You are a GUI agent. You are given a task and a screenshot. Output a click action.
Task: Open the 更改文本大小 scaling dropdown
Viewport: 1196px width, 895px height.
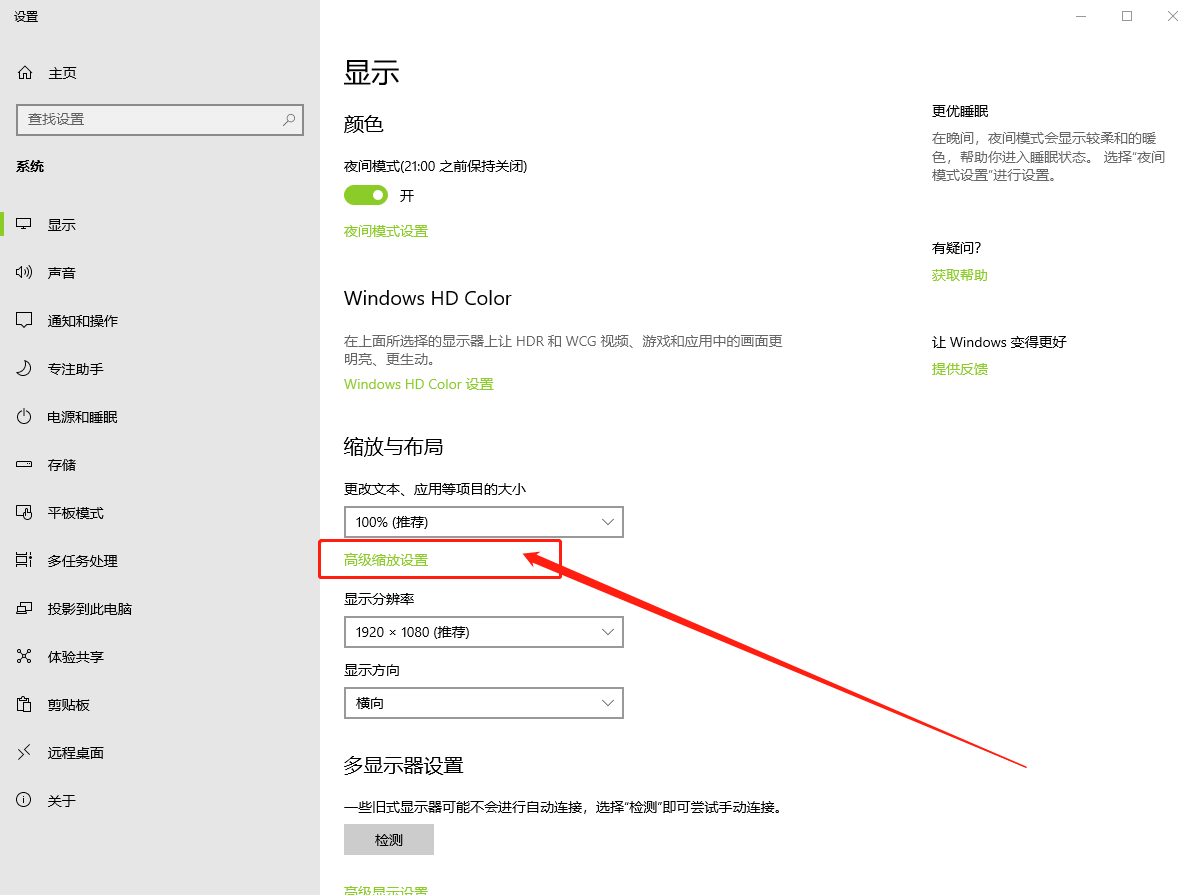(484, 522)
